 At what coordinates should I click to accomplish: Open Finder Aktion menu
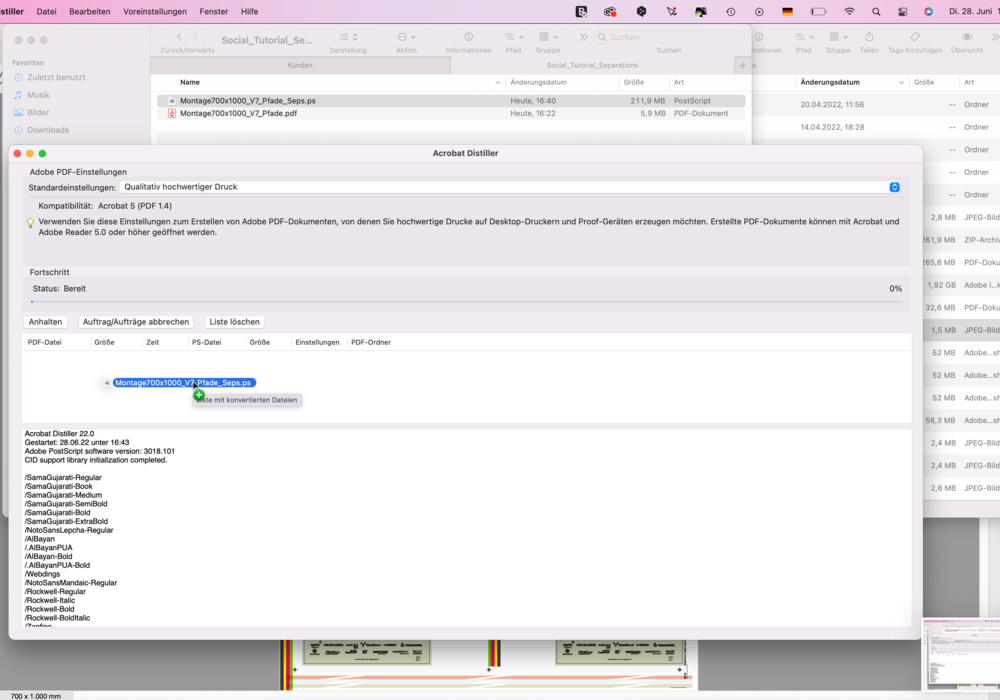click(406, 37)
